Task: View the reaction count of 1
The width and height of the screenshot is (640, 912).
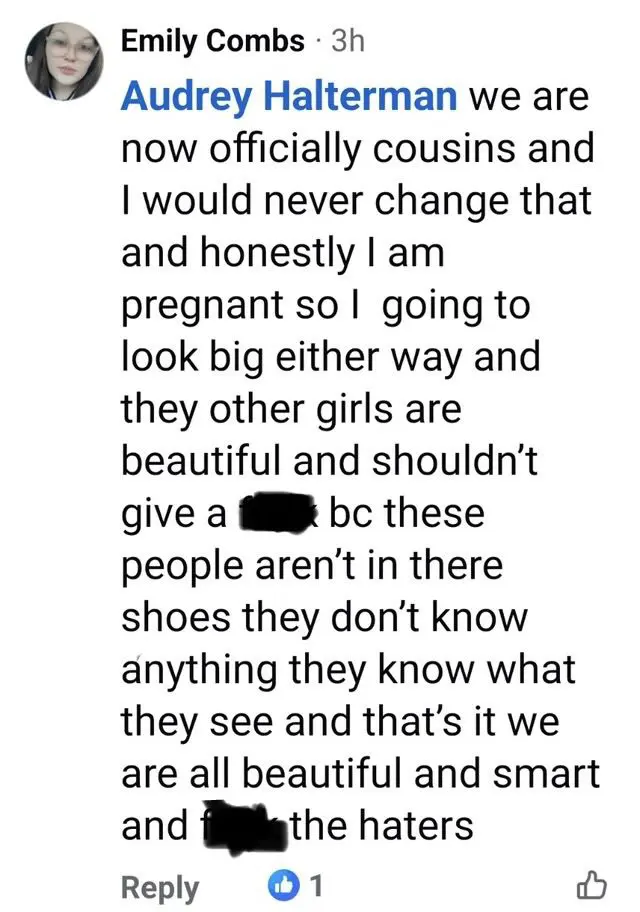Action: click(317, 885)
